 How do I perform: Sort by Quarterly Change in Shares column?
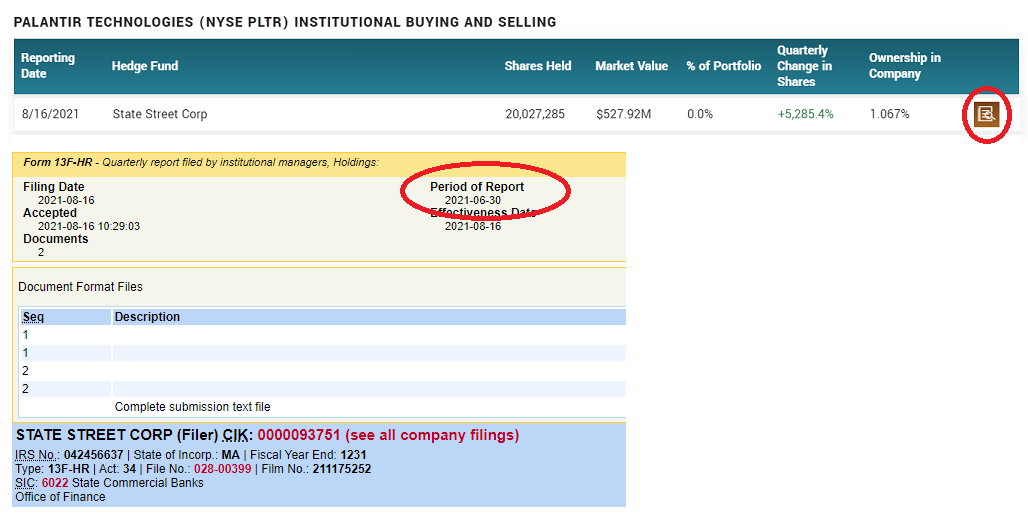click(x=804, y=66)
